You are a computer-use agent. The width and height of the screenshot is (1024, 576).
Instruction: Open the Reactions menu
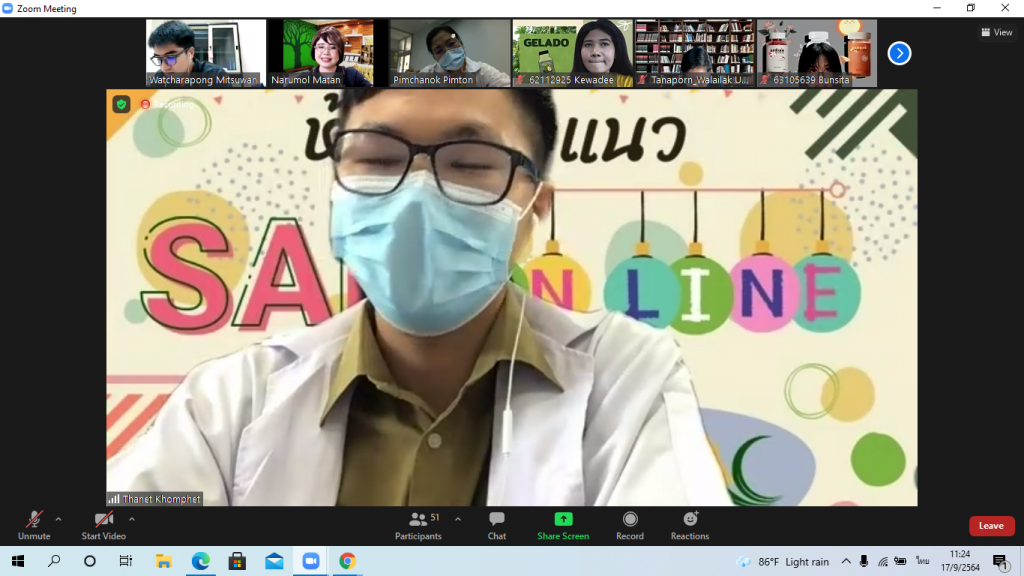(690, 525)
